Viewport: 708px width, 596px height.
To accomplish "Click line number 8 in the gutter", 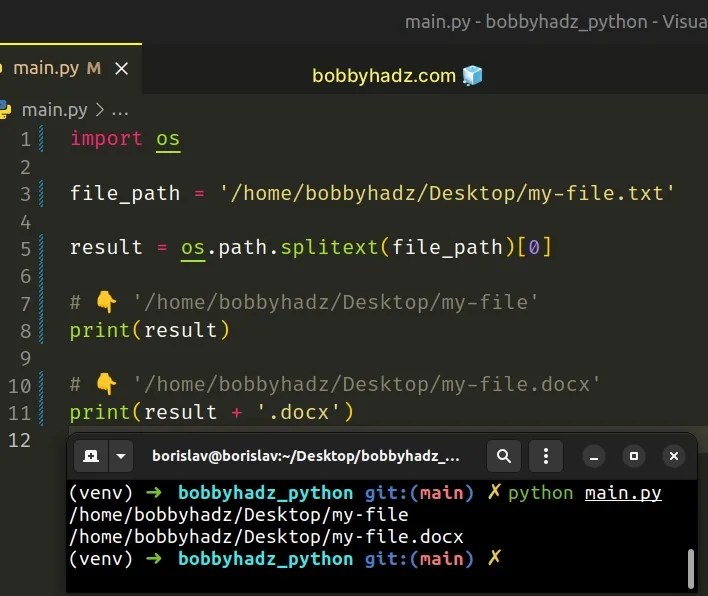I will [x=26, y=331].
